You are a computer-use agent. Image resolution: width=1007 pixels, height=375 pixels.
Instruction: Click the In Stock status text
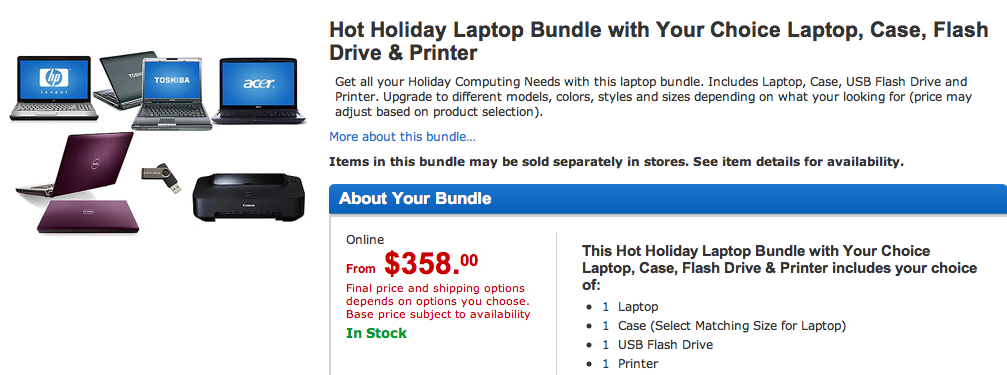point(376,333)
